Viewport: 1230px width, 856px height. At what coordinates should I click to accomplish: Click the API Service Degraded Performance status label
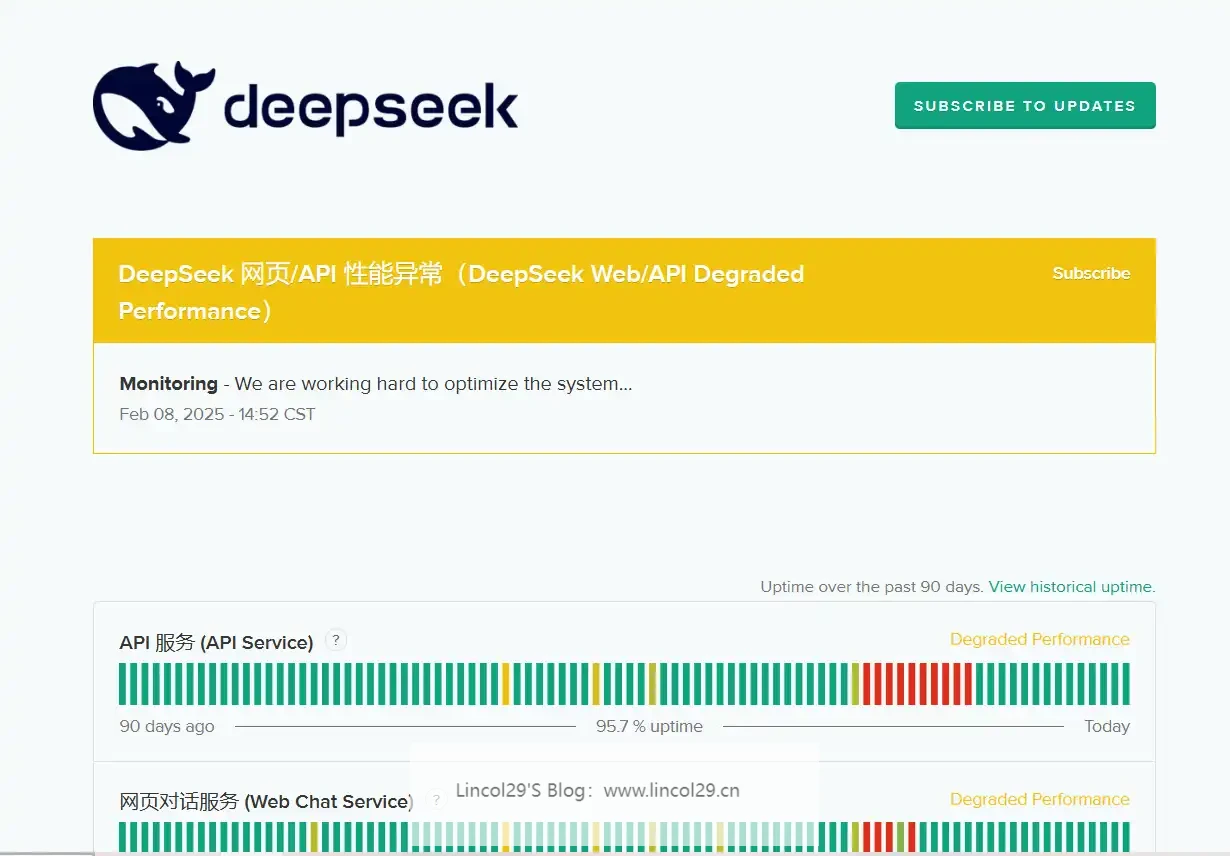coord(1039,640)
